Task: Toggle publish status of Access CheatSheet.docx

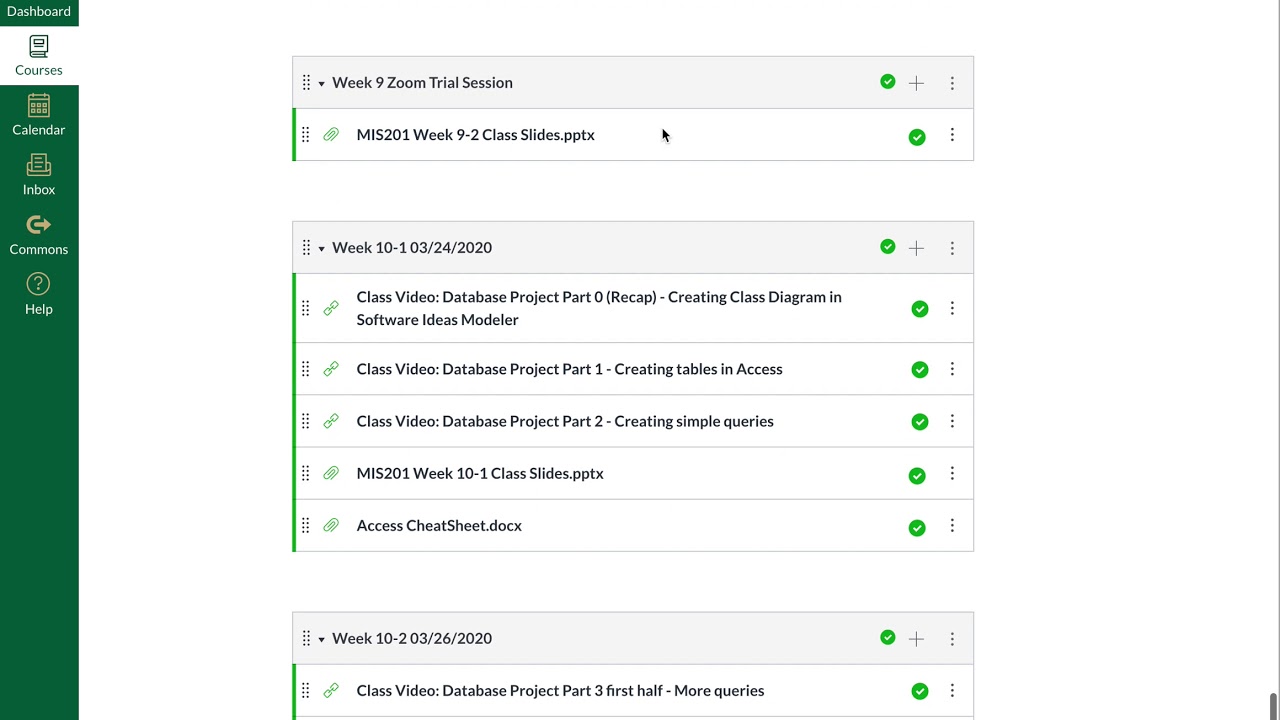Action: 917,528
